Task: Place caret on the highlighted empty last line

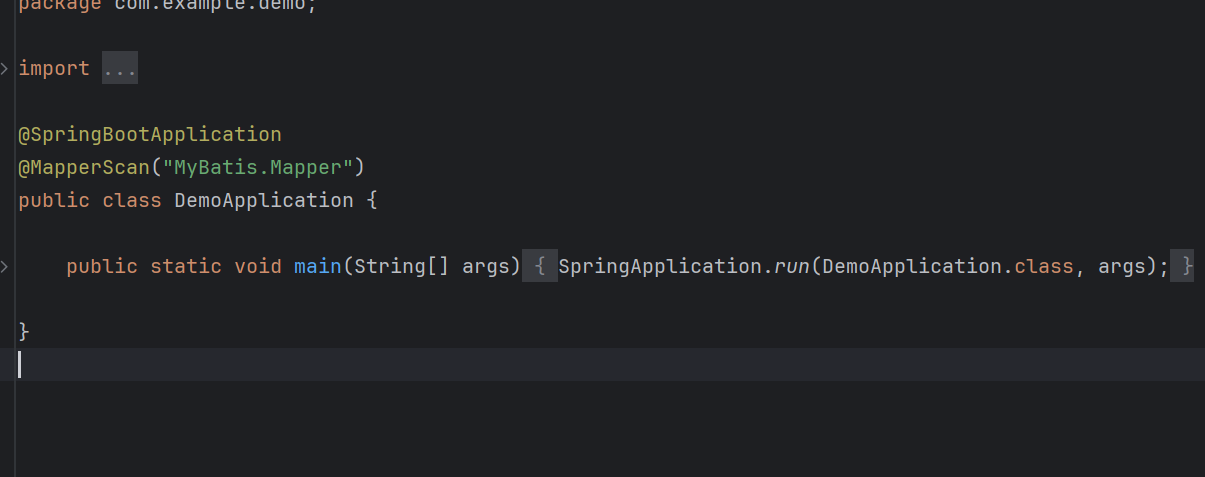Action: (x=610, y=364)
